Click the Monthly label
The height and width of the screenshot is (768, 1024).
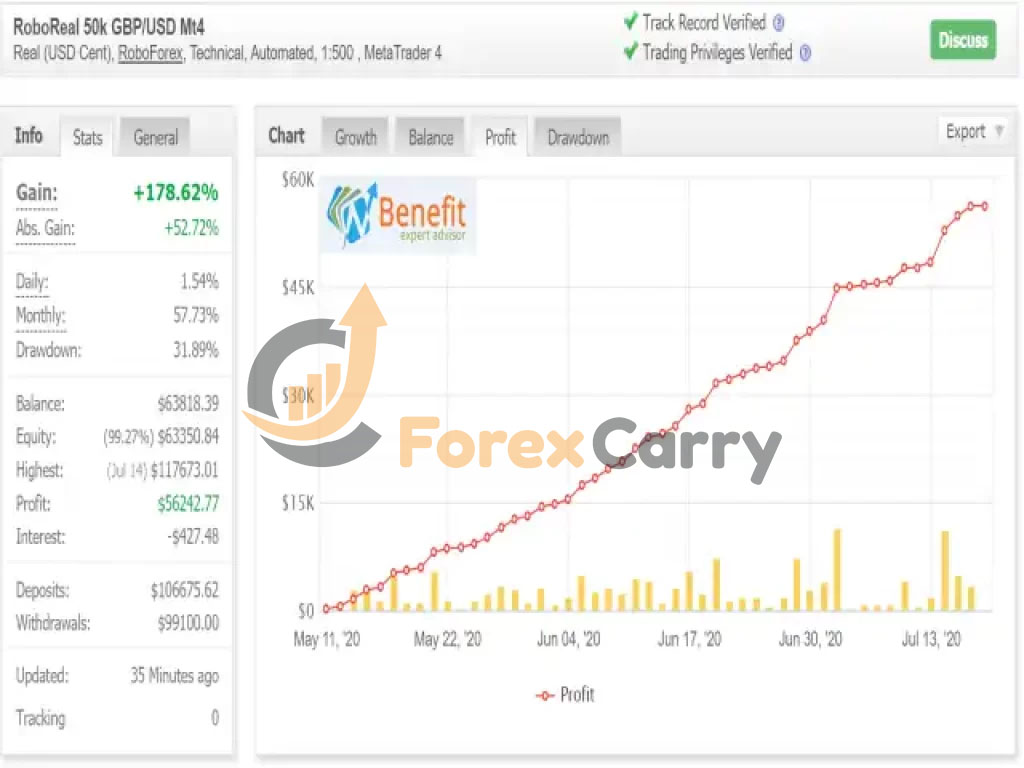point(40,315)
